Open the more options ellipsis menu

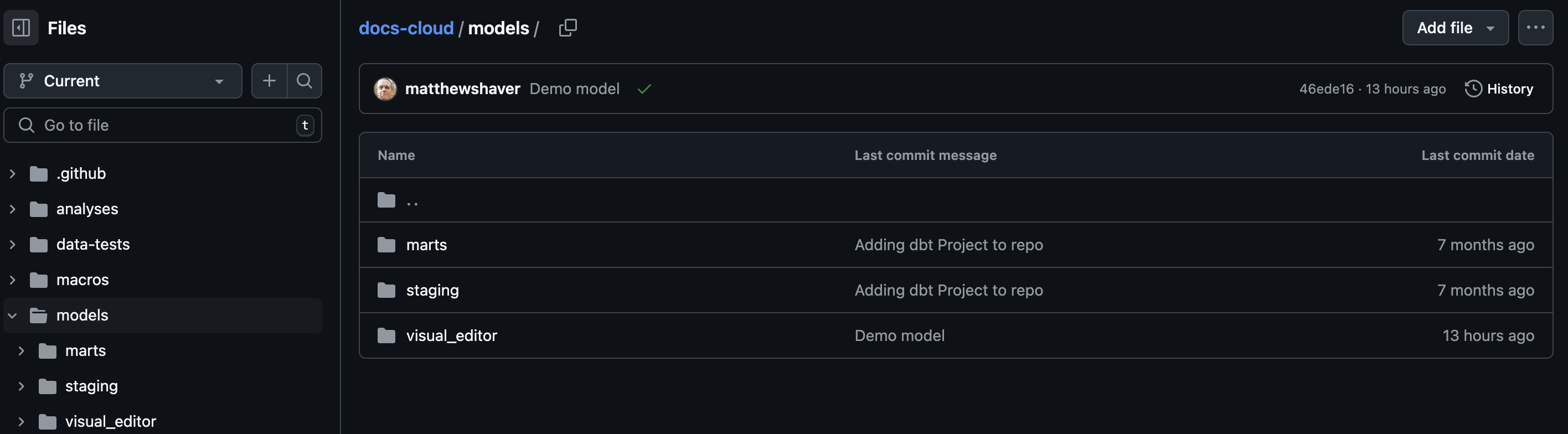(1536, 27)
